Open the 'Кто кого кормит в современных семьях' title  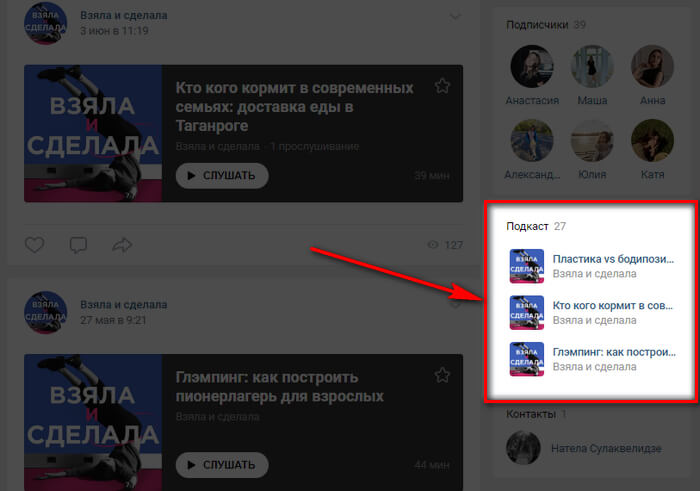click(294, 107)
